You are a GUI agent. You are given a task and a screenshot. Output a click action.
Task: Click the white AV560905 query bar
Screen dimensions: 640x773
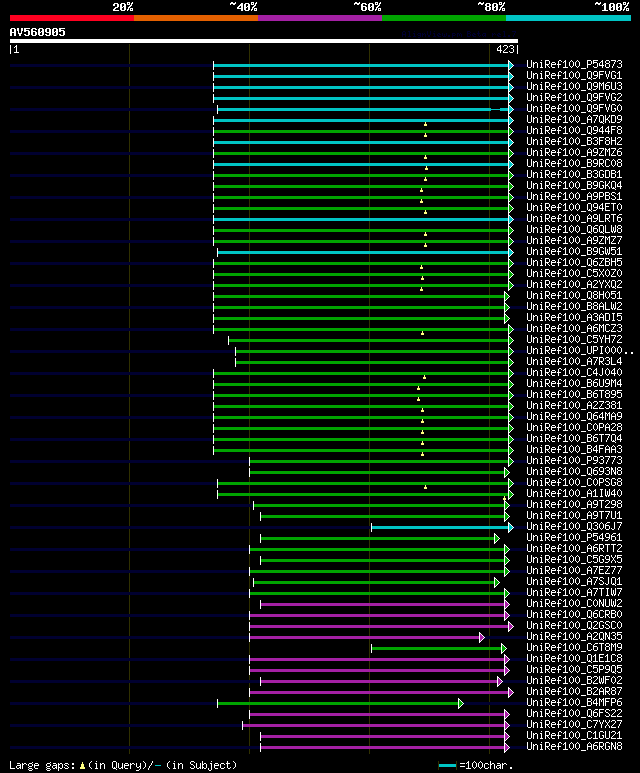tap(264, 41)
